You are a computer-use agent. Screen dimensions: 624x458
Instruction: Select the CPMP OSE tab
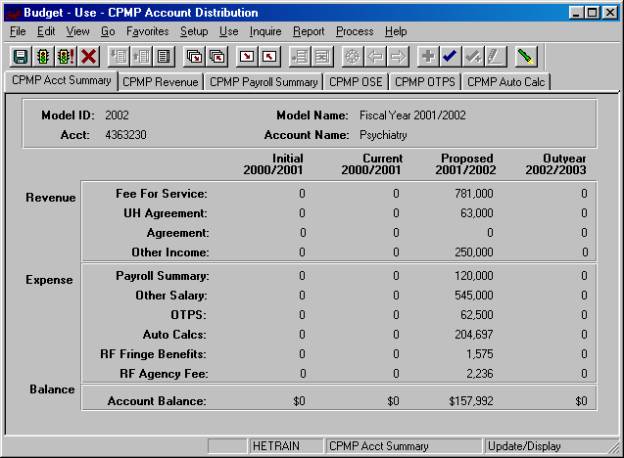(356, 82)
